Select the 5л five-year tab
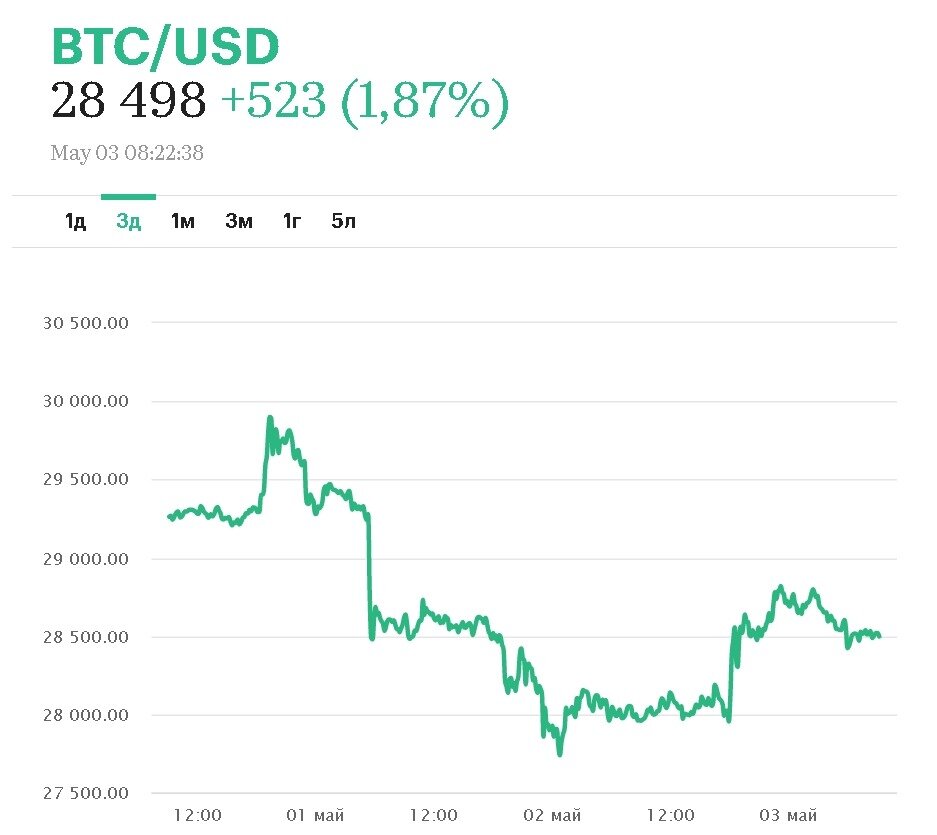 343,221
